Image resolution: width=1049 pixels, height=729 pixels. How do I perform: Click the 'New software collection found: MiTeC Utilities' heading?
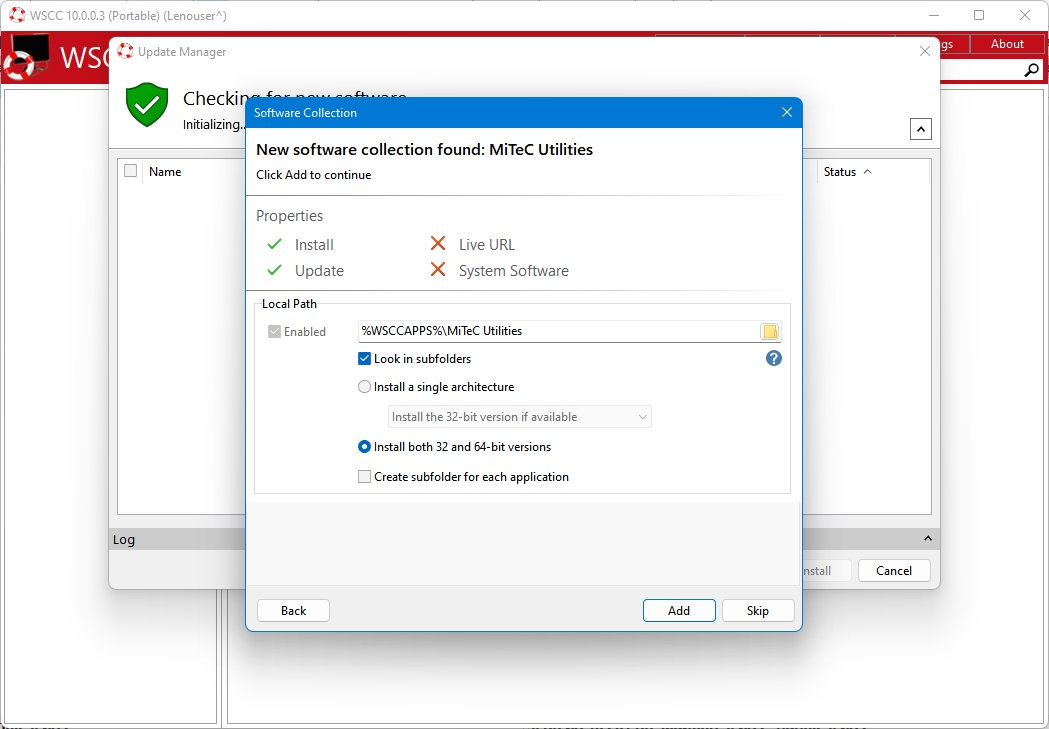point(425,149)
